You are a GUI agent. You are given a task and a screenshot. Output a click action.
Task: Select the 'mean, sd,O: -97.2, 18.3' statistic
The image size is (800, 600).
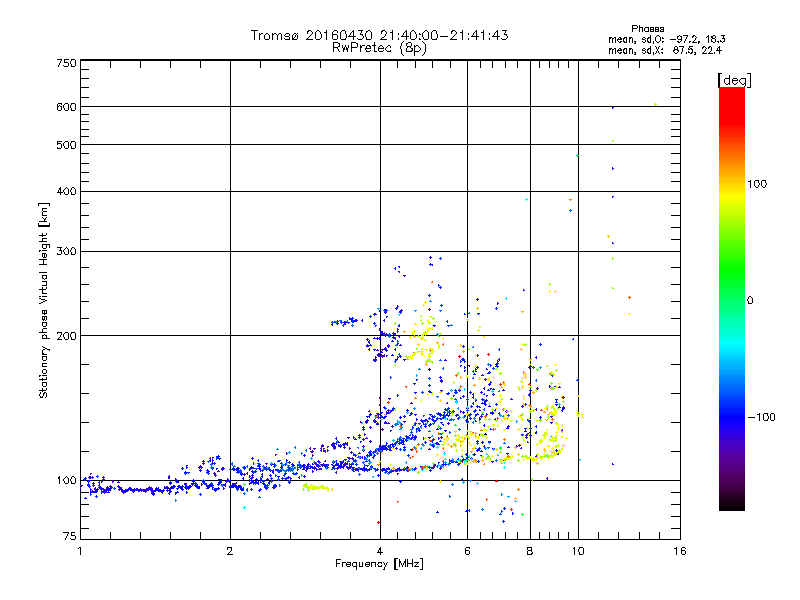(x=666, y=39)
